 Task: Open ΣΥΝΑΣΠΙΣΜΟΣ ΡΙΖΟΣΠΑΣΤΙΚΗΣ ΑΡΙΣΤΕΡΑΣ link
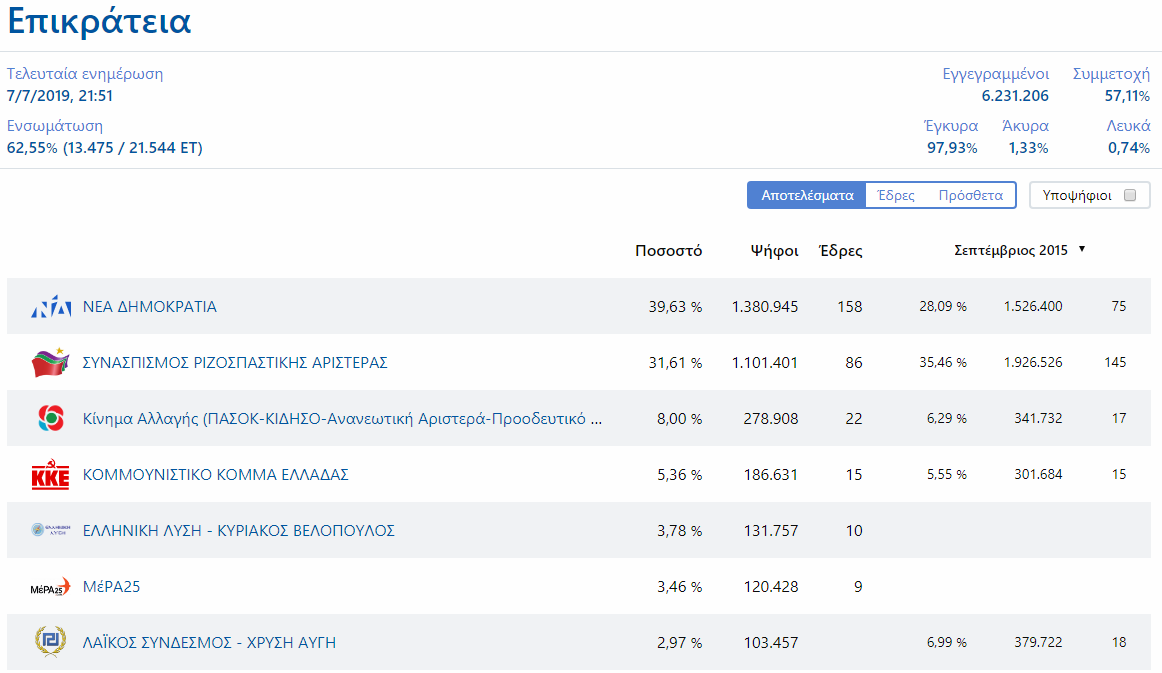point(235,362)
